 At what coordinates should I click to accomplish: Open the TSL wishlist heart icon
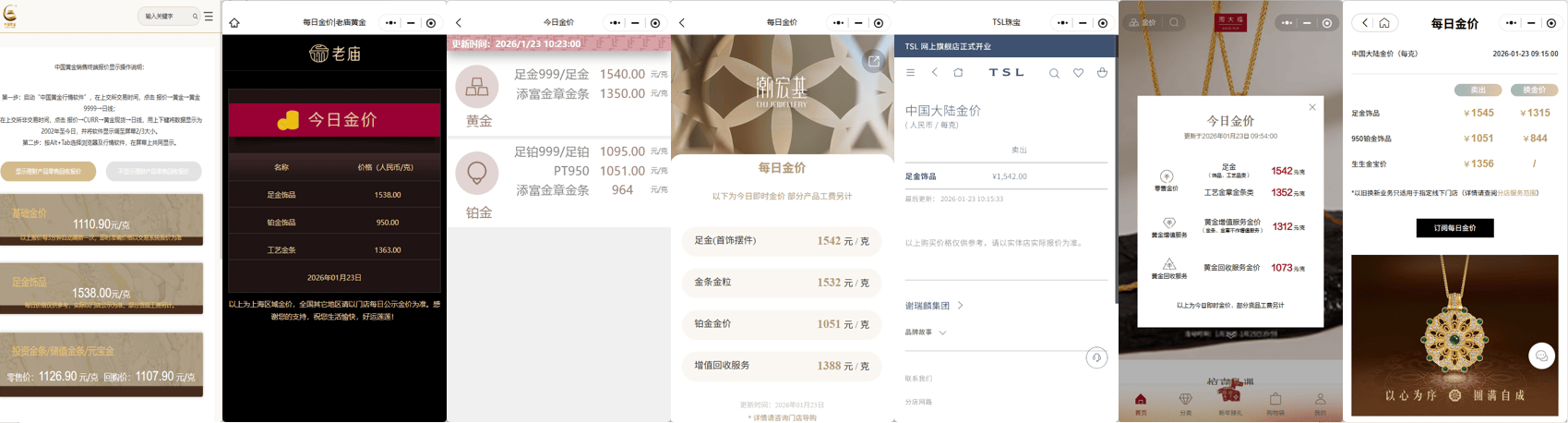coord(1078,73)
